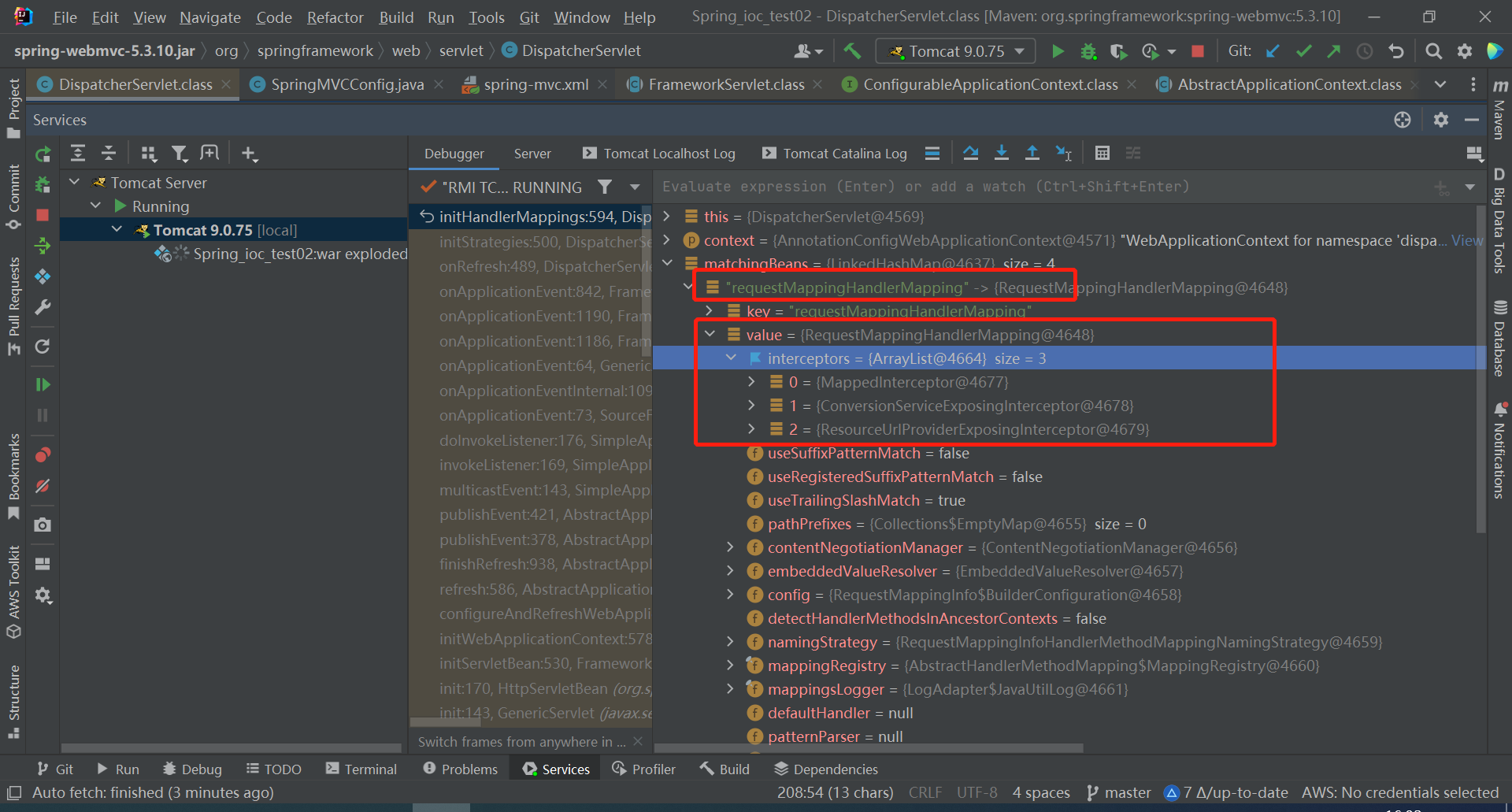Open Tomcat Catalina Log tab
Screen dimensions: 1512x812
click(834, 154)
